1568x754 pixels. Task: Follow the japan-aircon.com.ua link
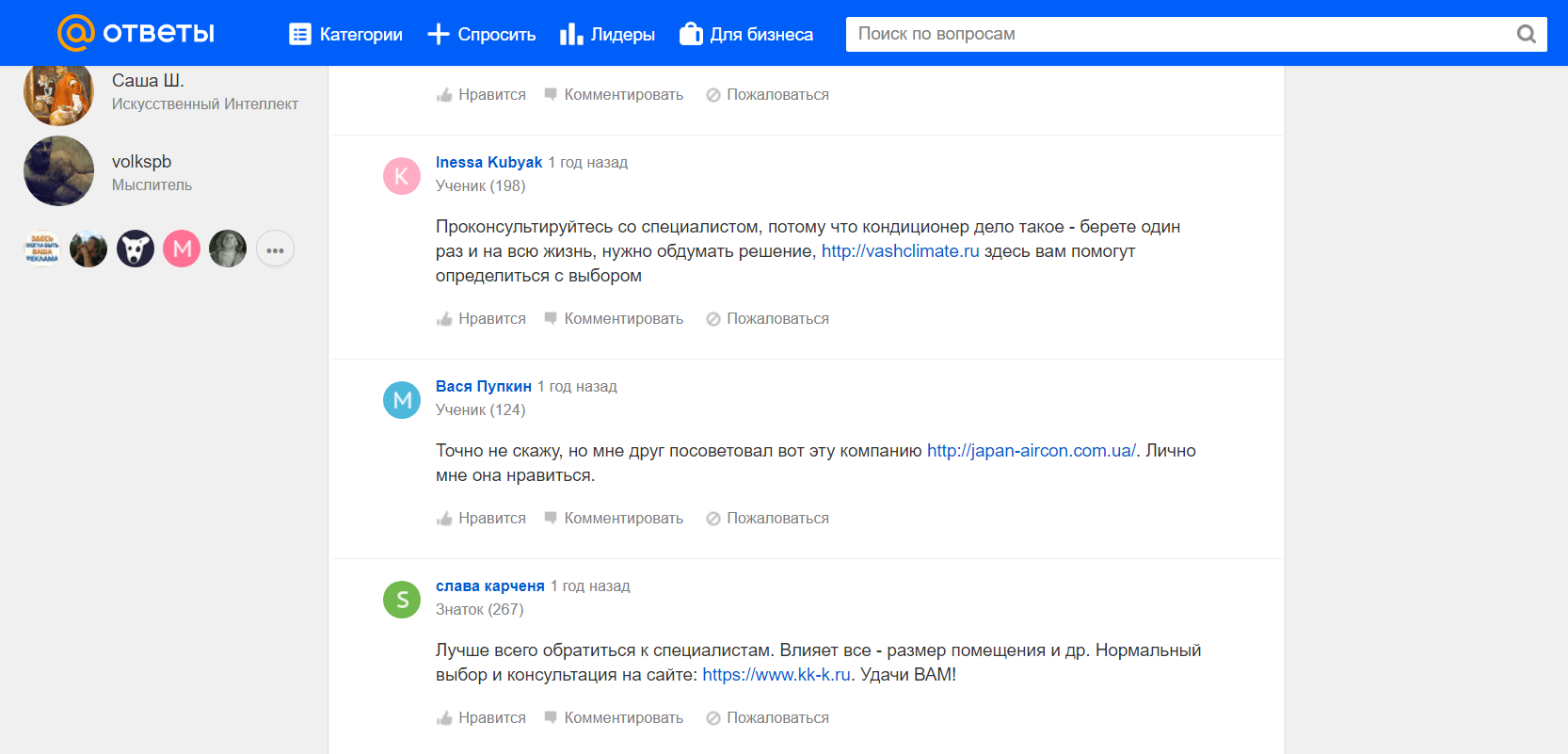(x=1032, y=451)
